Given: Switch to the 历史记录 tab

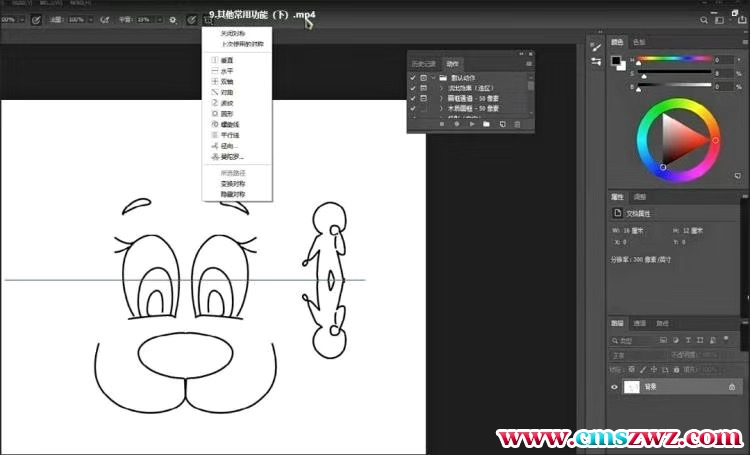Looking at the screenshot, I should (424, 63).
